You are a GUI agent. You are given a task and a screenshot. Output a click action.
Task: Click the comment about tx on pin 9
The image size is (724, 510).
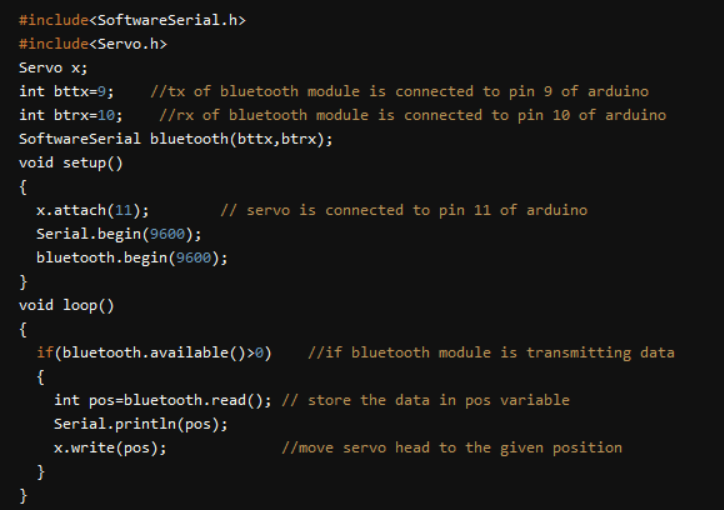[x=399, y=92]
